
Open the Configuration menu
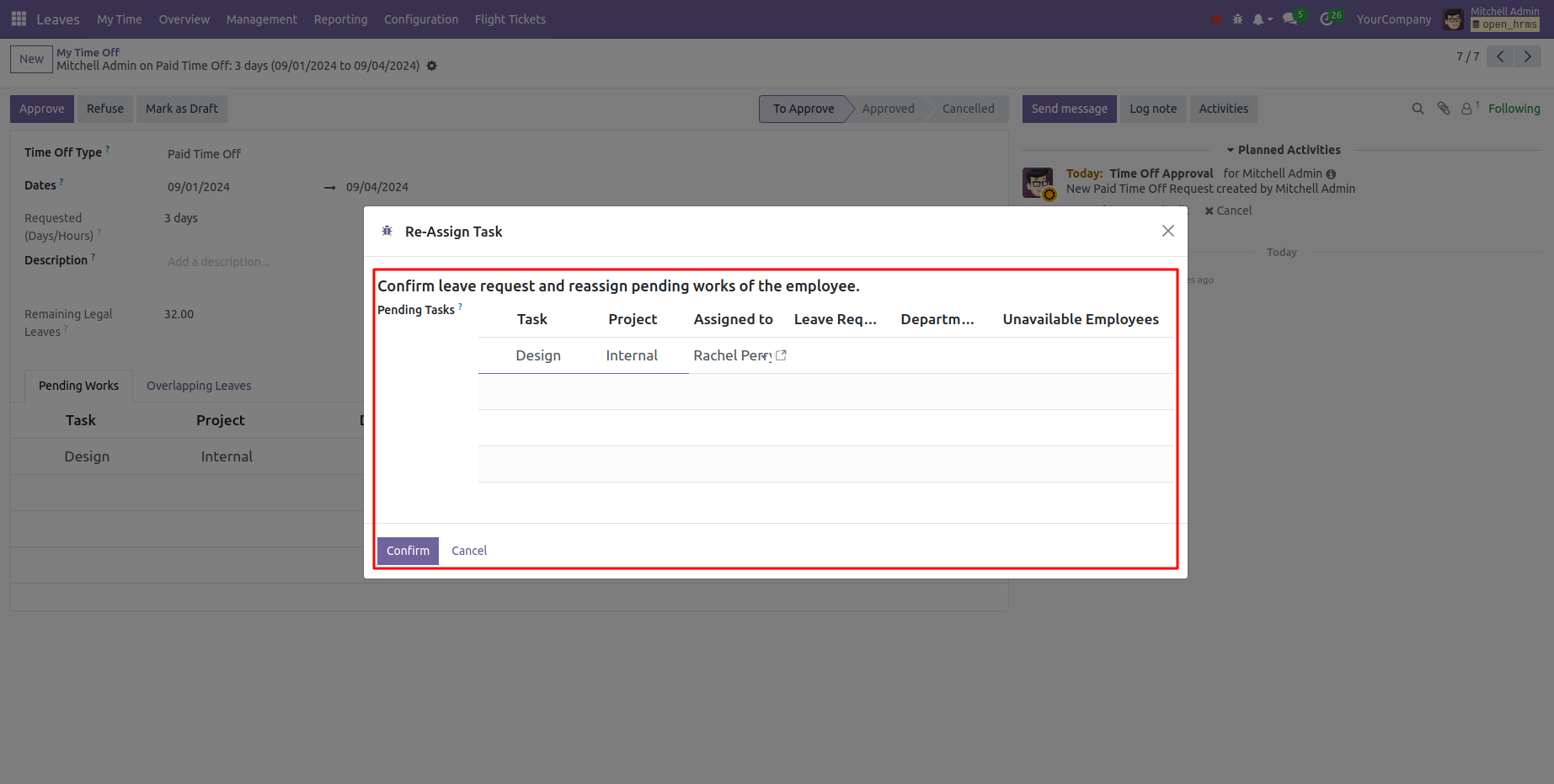point(420,19)
